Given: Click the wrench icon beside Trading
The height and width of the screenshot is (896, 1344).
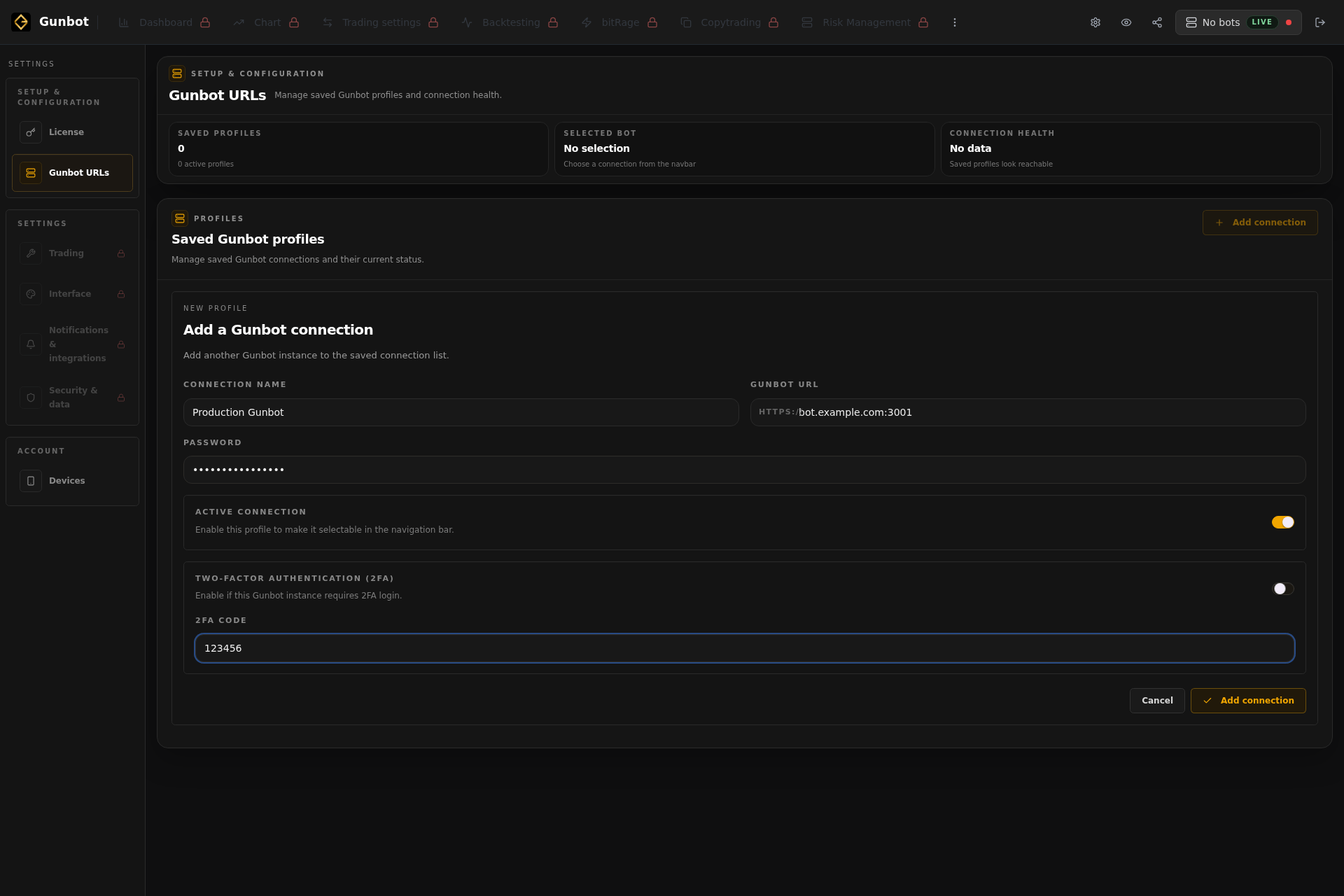Looking at the screenshot, I should tap(31, 253).
